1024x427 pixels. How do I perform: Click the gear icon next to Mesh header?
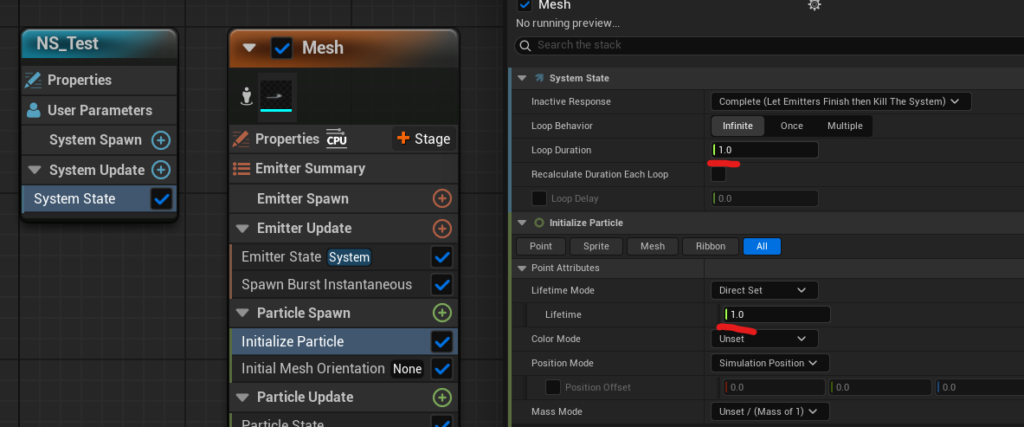814,5
